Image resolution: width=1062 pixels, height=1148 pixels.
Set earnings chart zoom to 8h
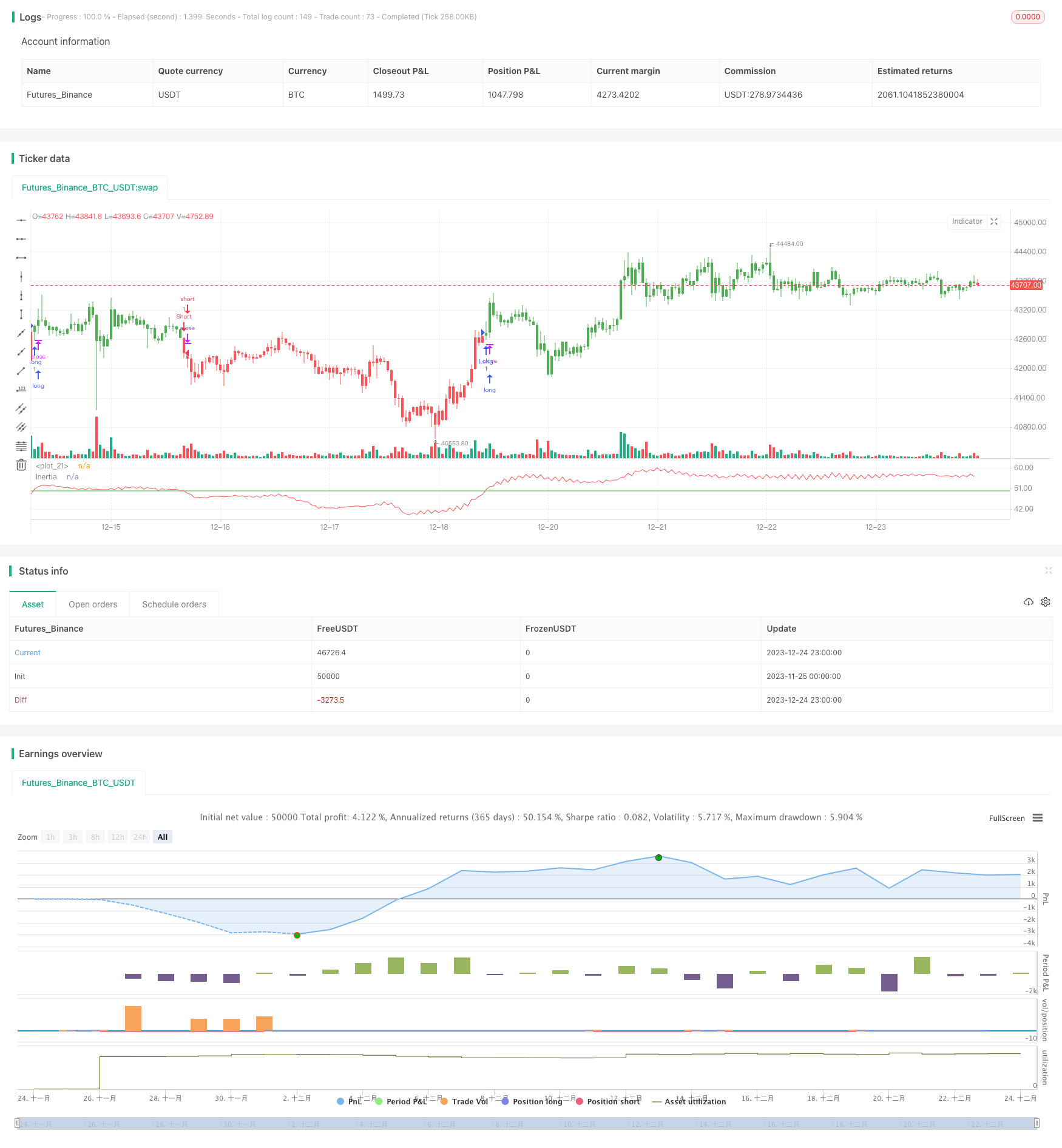(x=95, y=837)
